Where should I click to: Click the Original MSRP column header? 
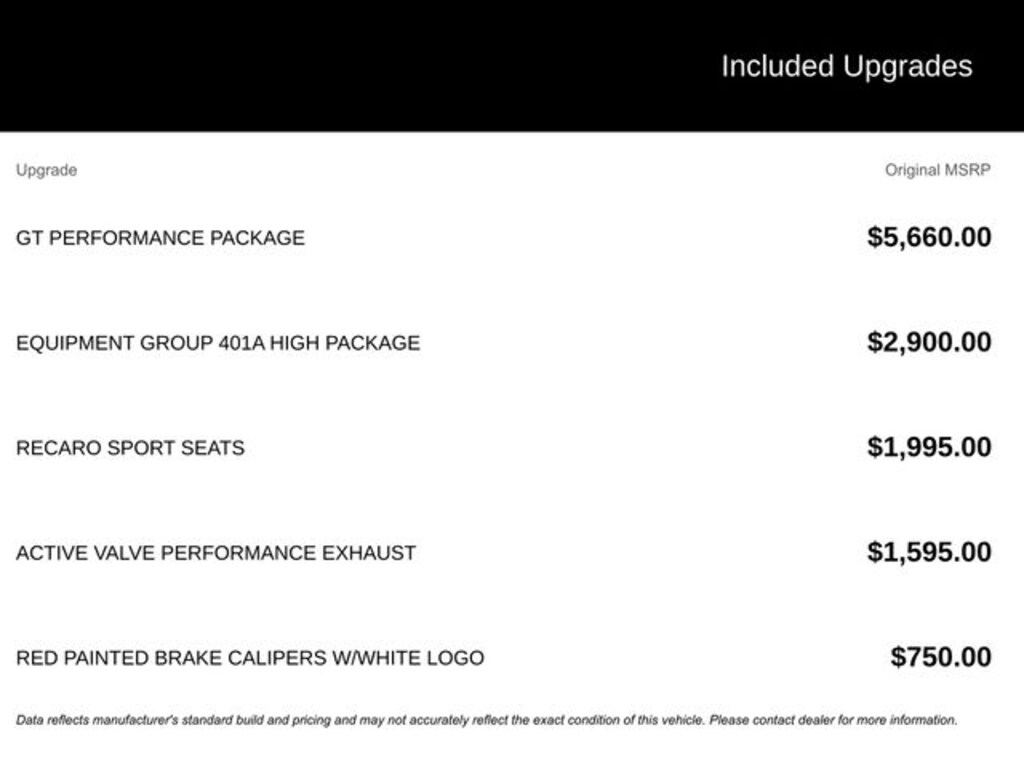coord(937,170)
